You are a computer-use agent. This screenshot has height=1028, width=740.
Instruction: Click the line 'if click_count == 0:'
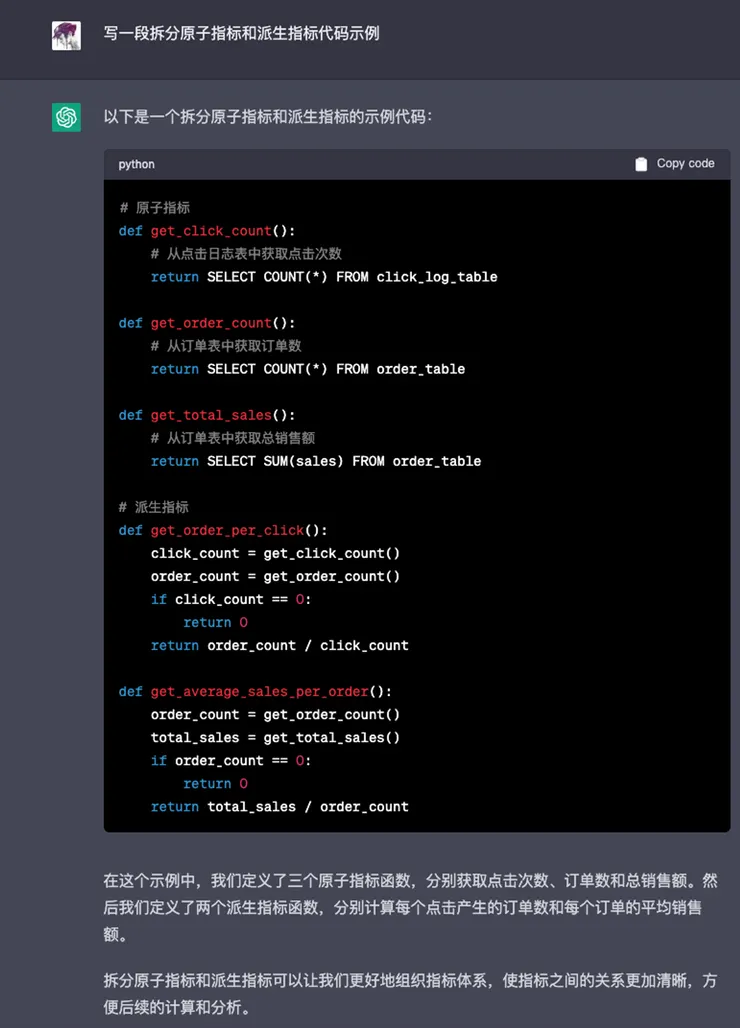point(231,599)
